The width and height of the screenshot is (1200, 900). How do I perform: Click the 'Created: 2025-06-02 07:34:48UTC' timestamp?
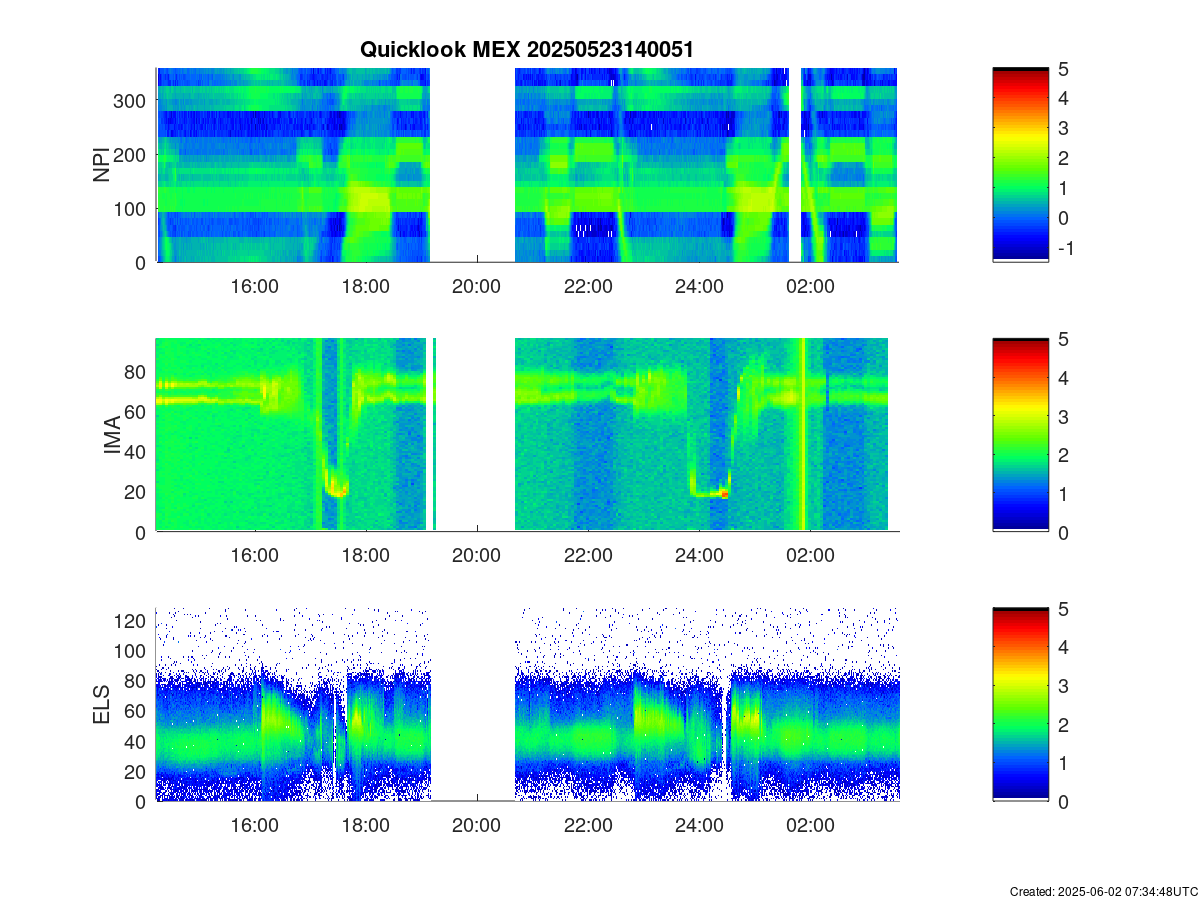point(1102,891)
